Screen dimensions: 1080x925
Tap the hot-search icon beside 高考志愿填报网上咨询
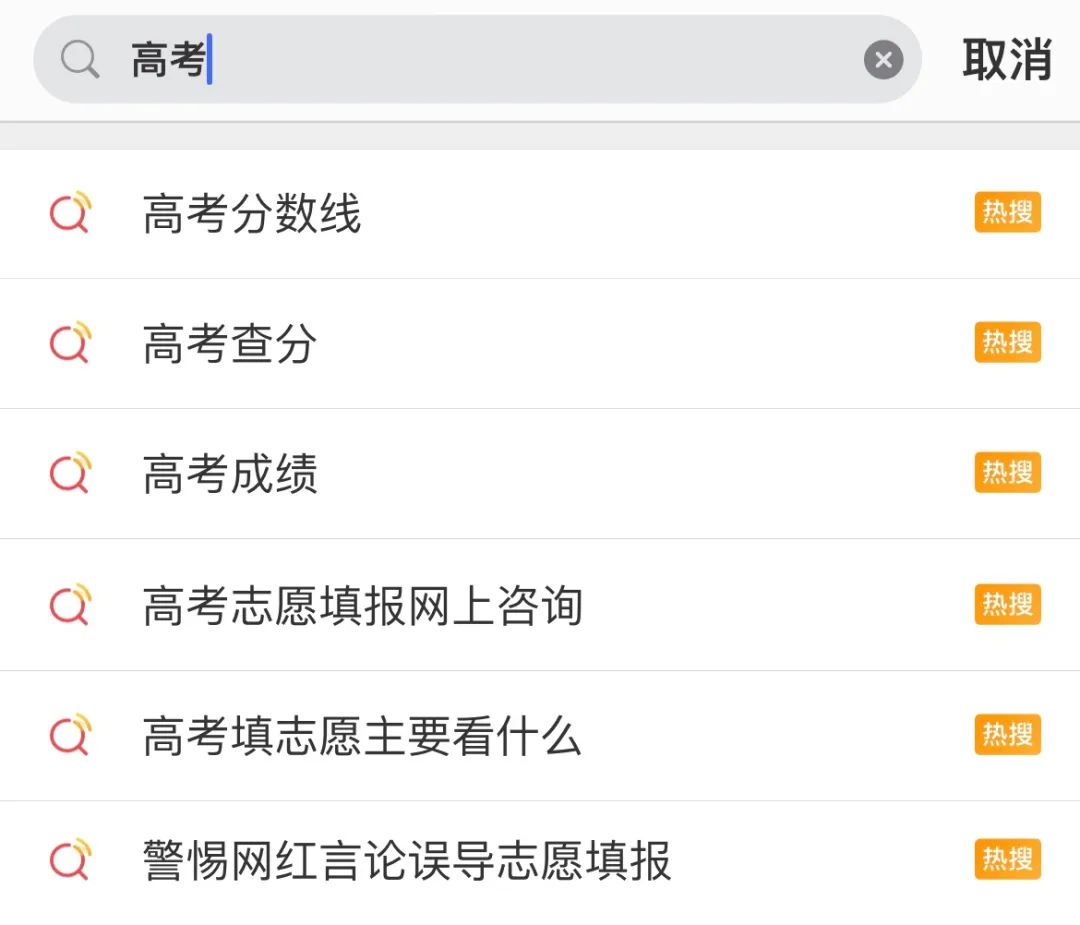pyautogui.click(x=69, y=604)
